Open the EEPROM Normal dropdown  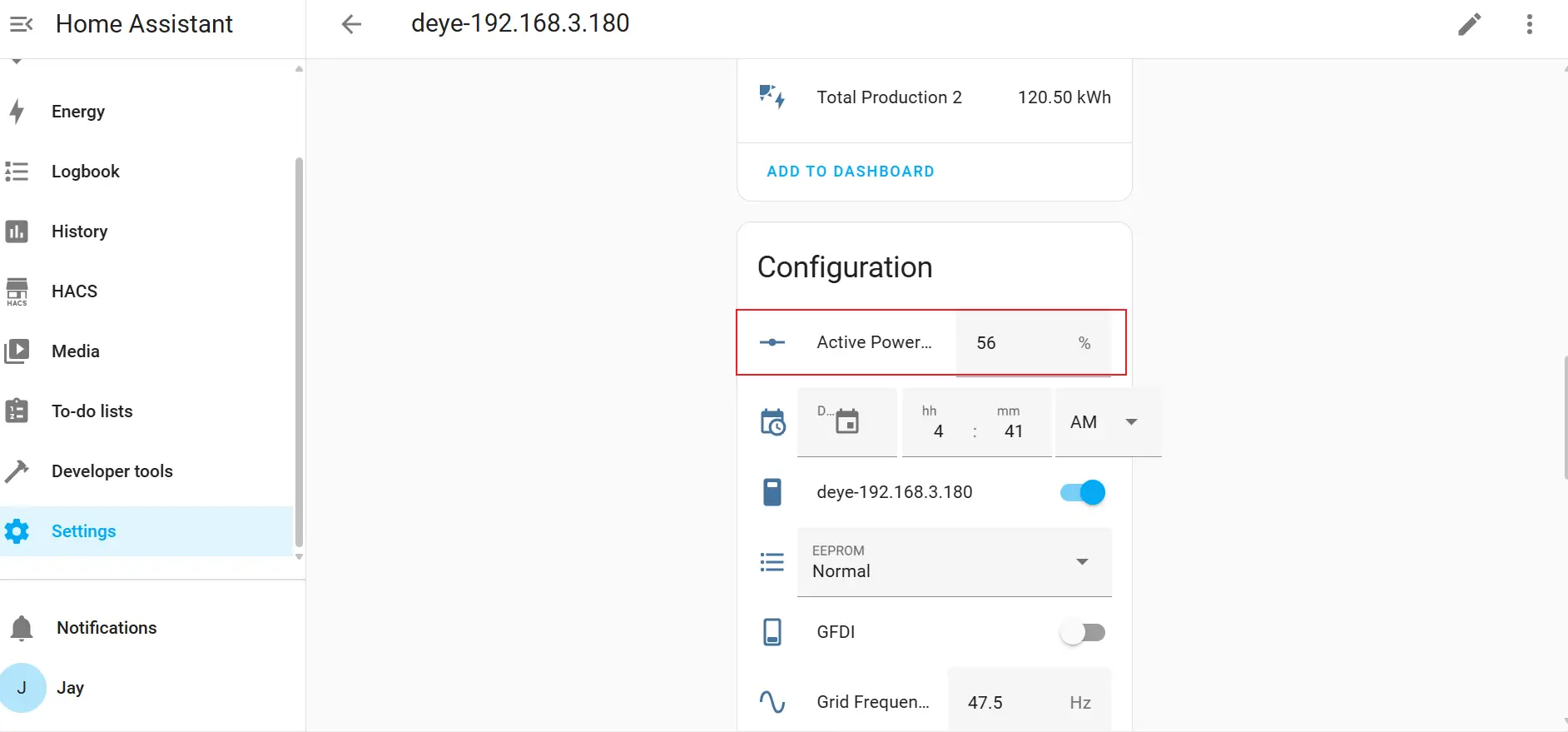pos(954,562)
